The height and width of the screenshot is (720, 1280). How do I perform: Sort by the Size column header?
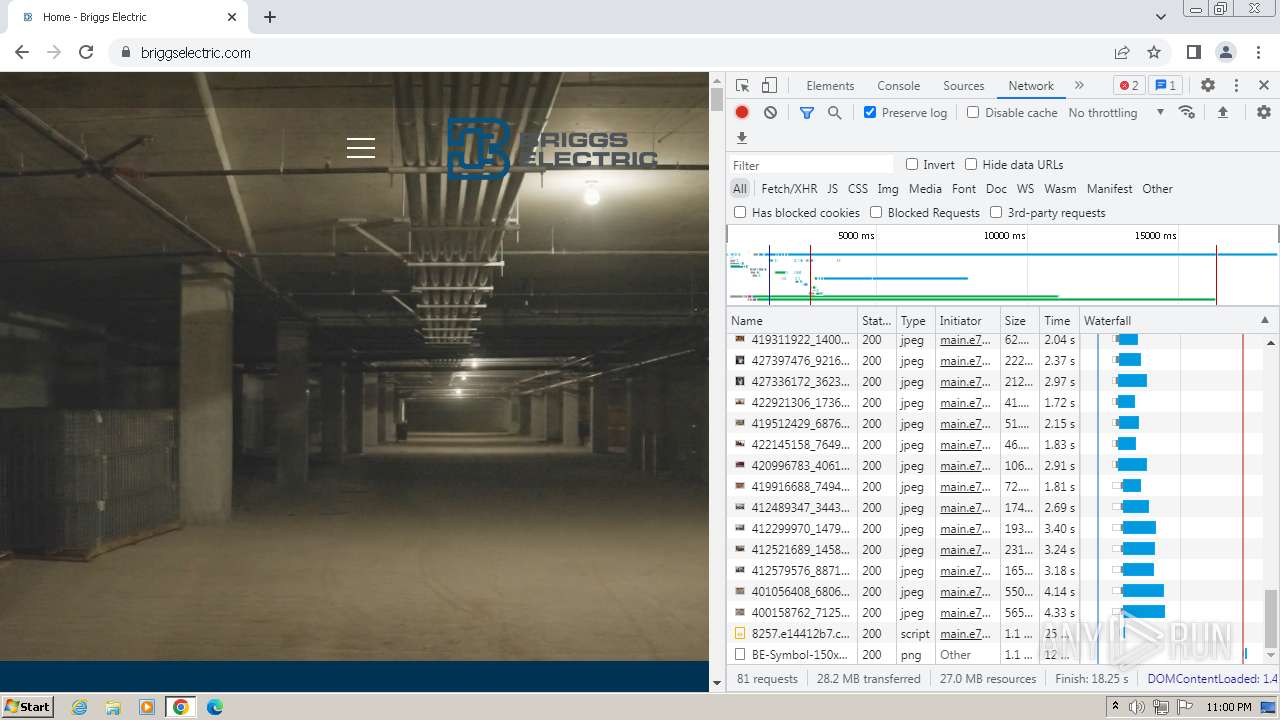tap(1020, 320)
